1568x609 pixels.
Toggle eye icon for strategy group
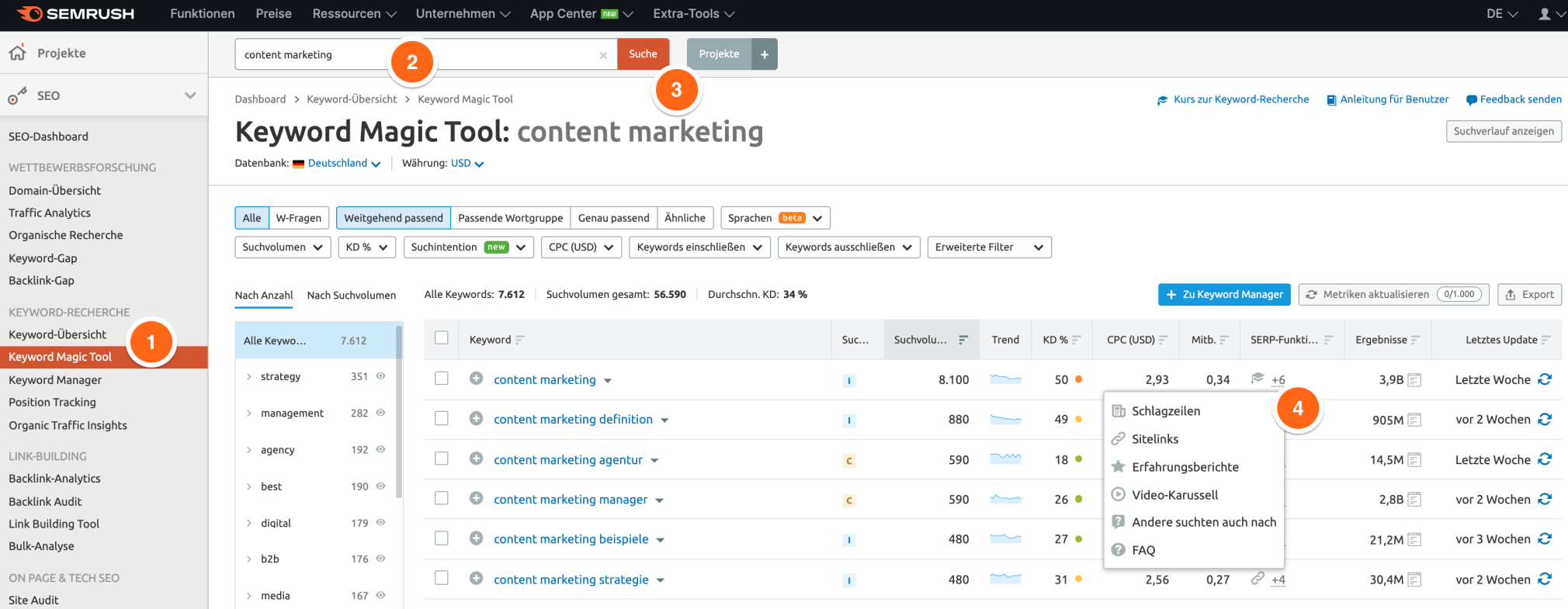[380, 375]
